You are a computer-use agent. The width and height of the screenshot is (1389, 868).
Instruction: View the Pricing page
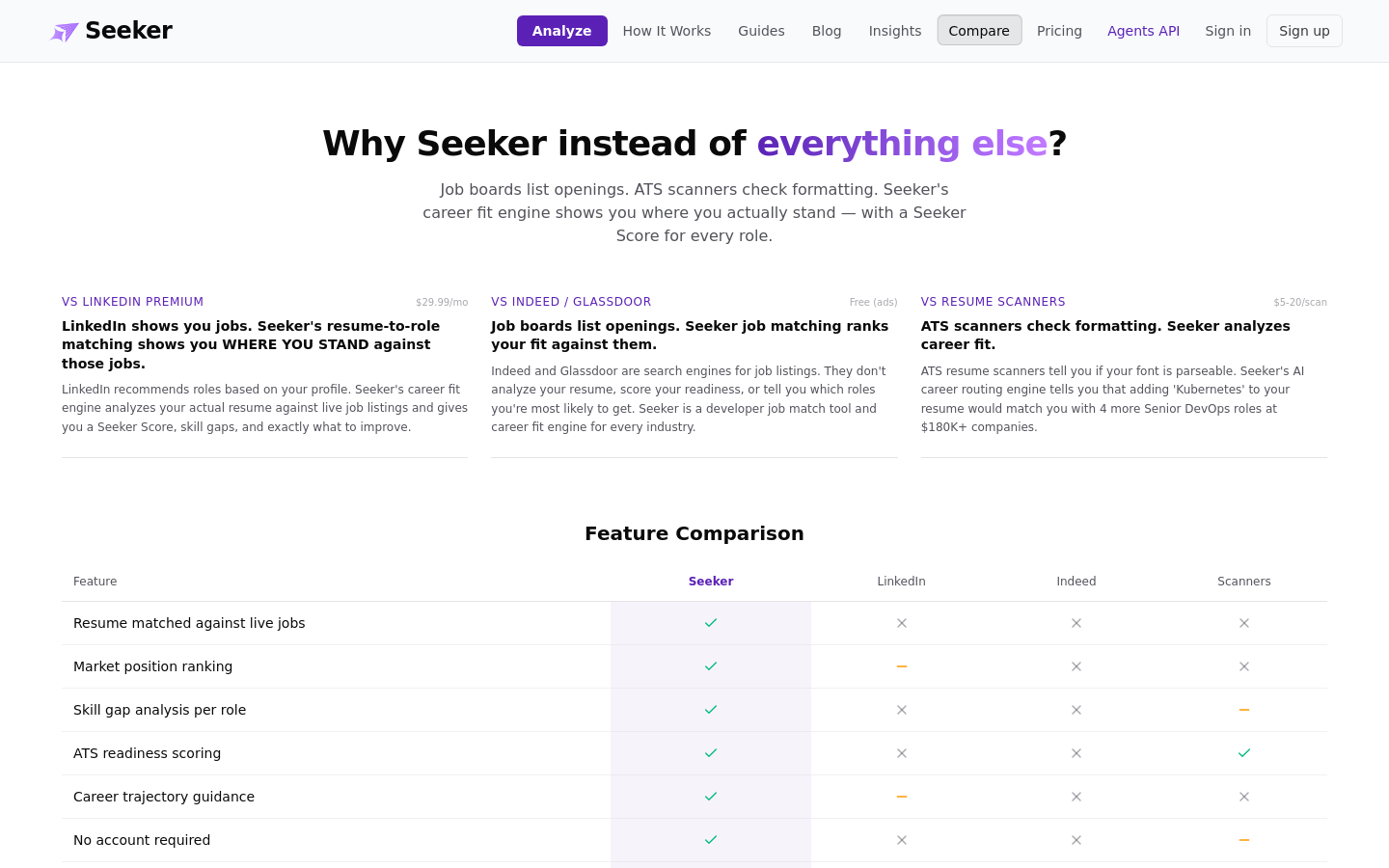coord(1059,31)
